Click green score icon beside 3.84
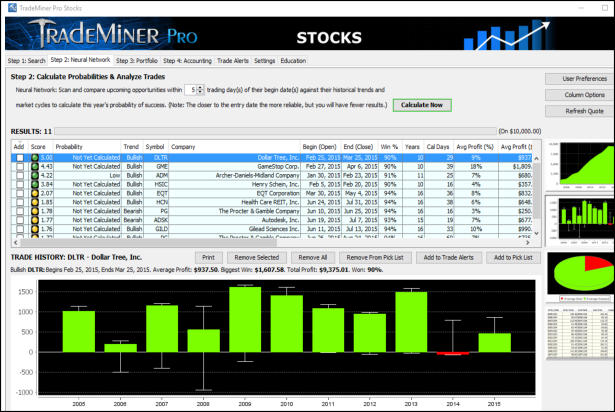 [x=35, y=184]
